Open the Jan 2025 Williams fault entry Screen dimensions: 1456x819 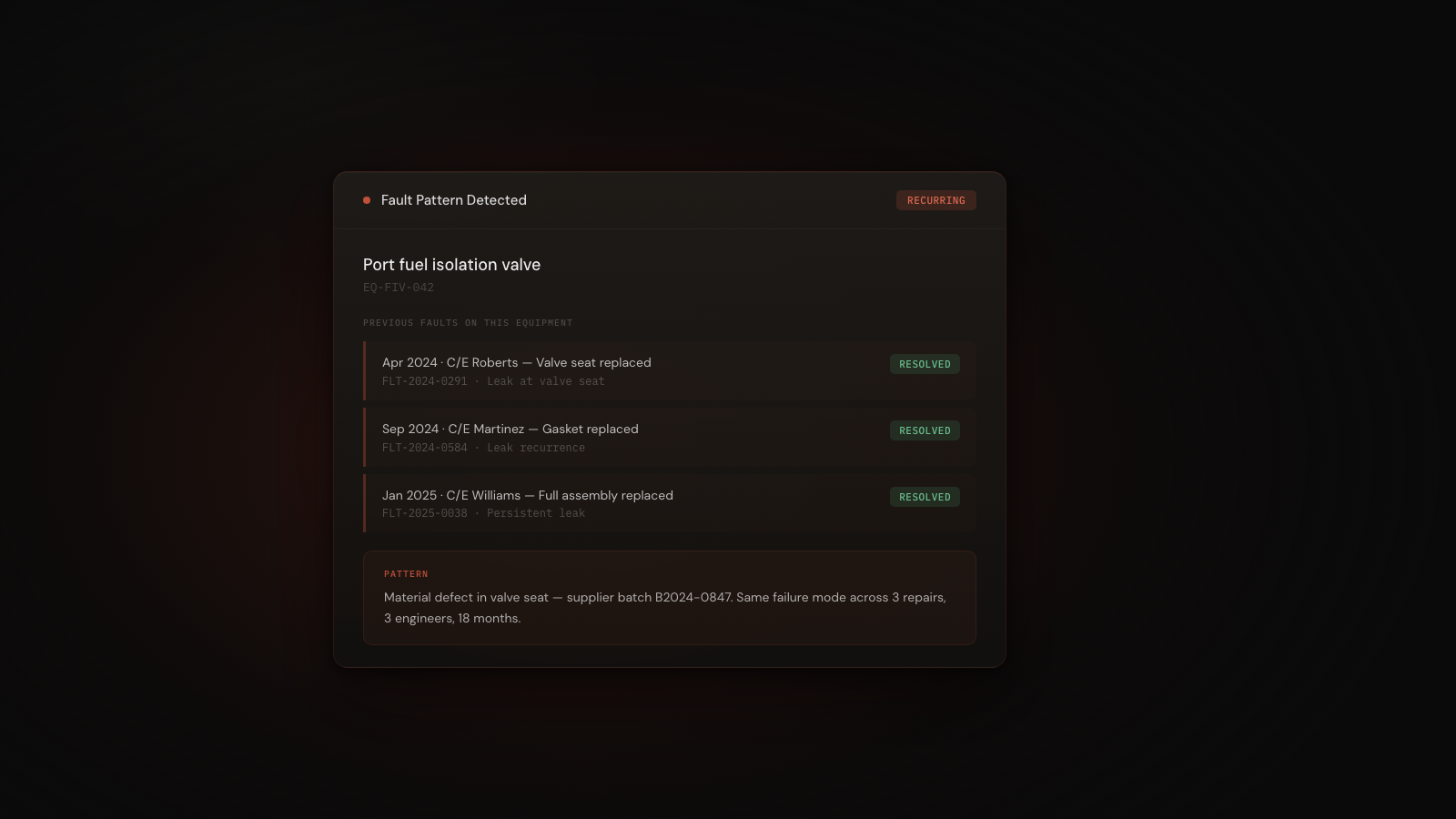(x=527, y=495)
